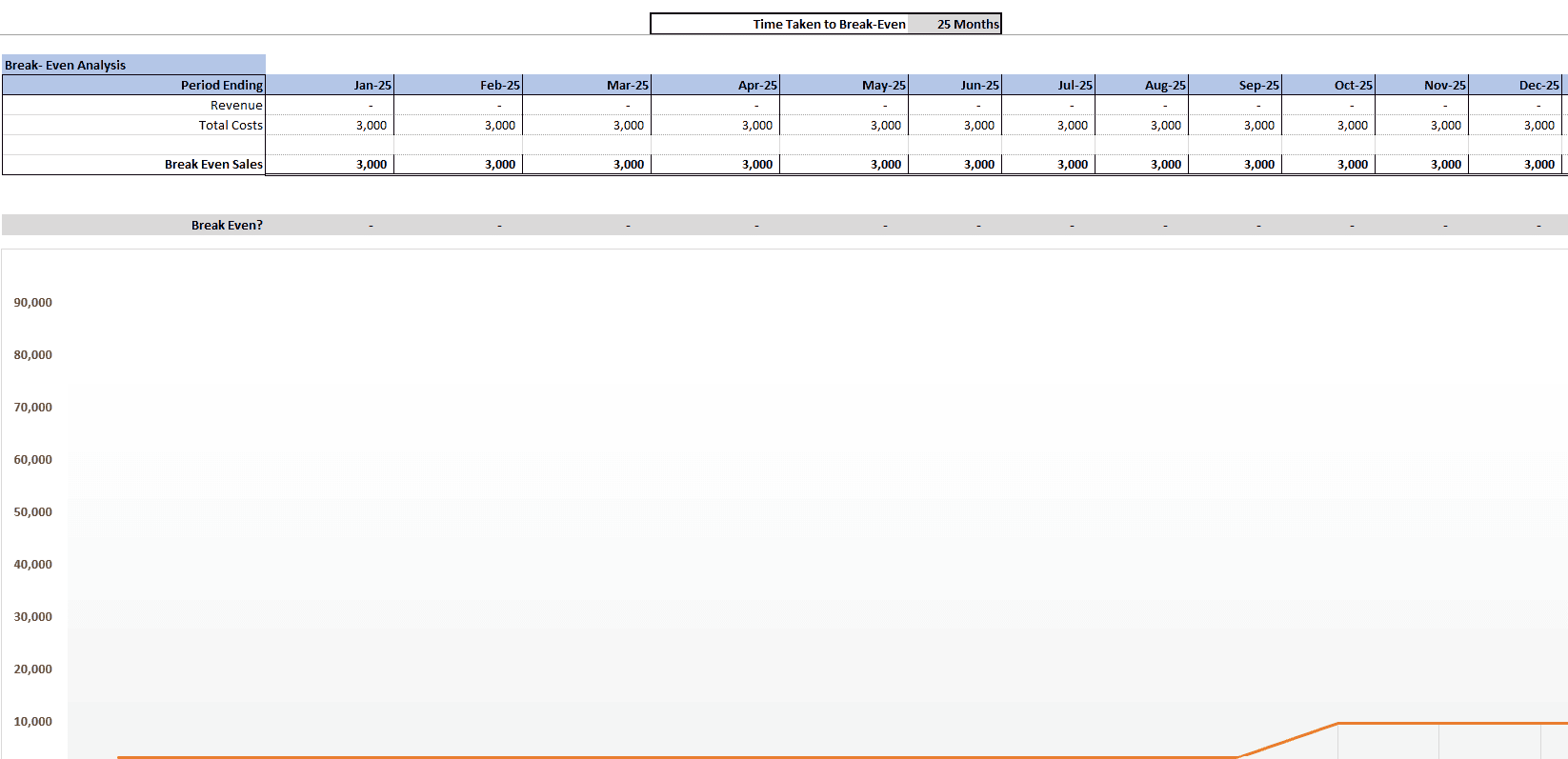Select the Aug-25 column header
Viewport: 1568px width, 759px height.
1142,85
